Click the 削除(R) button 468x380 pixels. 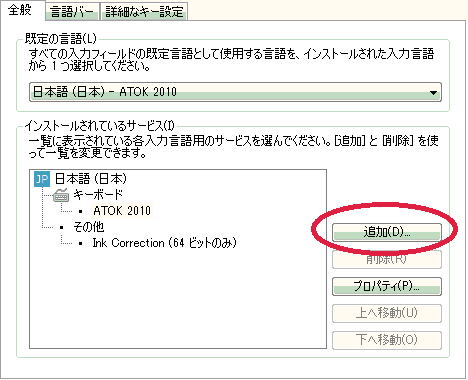click(x=387, y=259)
